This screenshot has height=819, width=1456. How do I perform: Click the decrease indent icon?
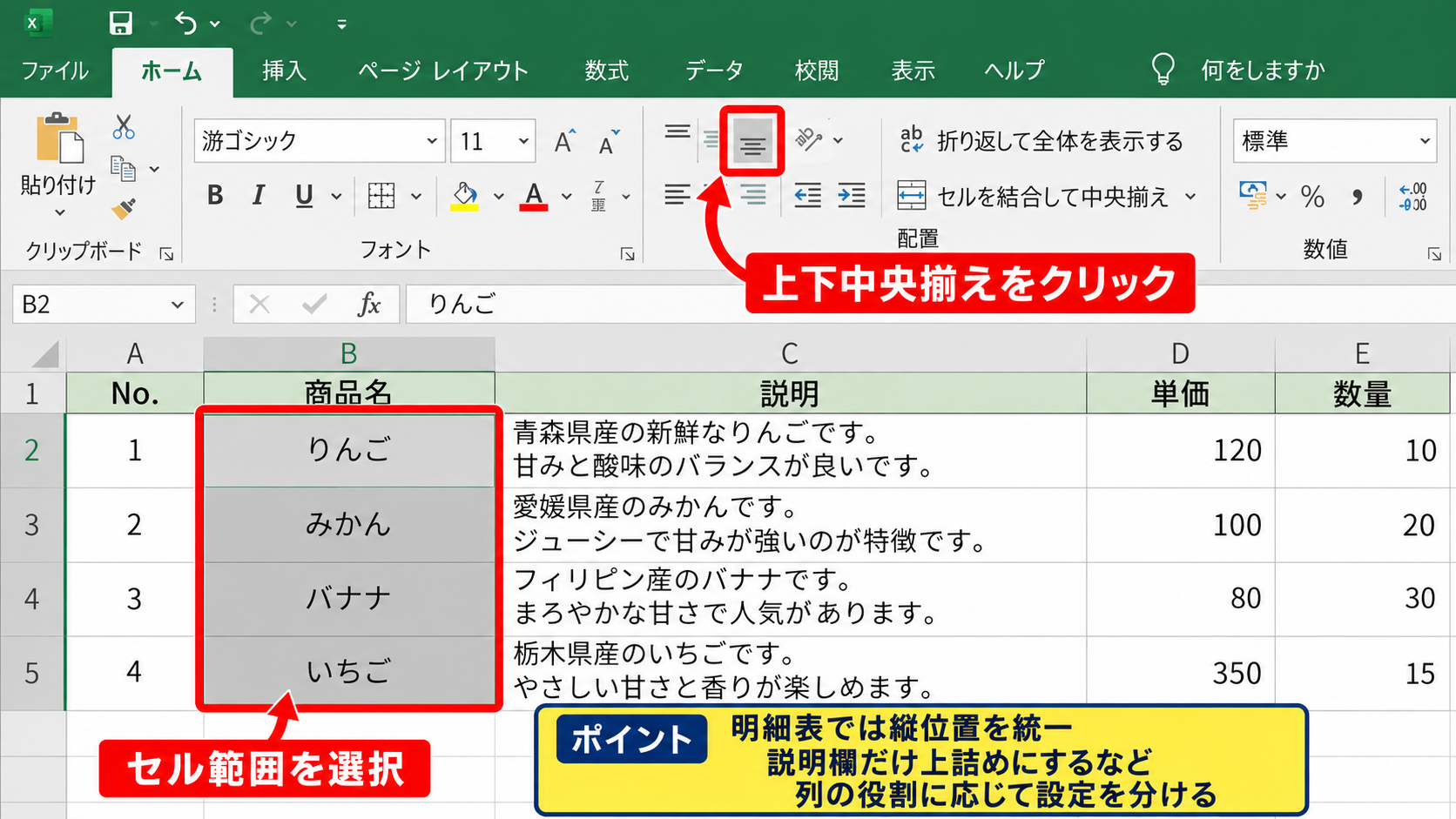pyautogui.click(x=807, y=196)
